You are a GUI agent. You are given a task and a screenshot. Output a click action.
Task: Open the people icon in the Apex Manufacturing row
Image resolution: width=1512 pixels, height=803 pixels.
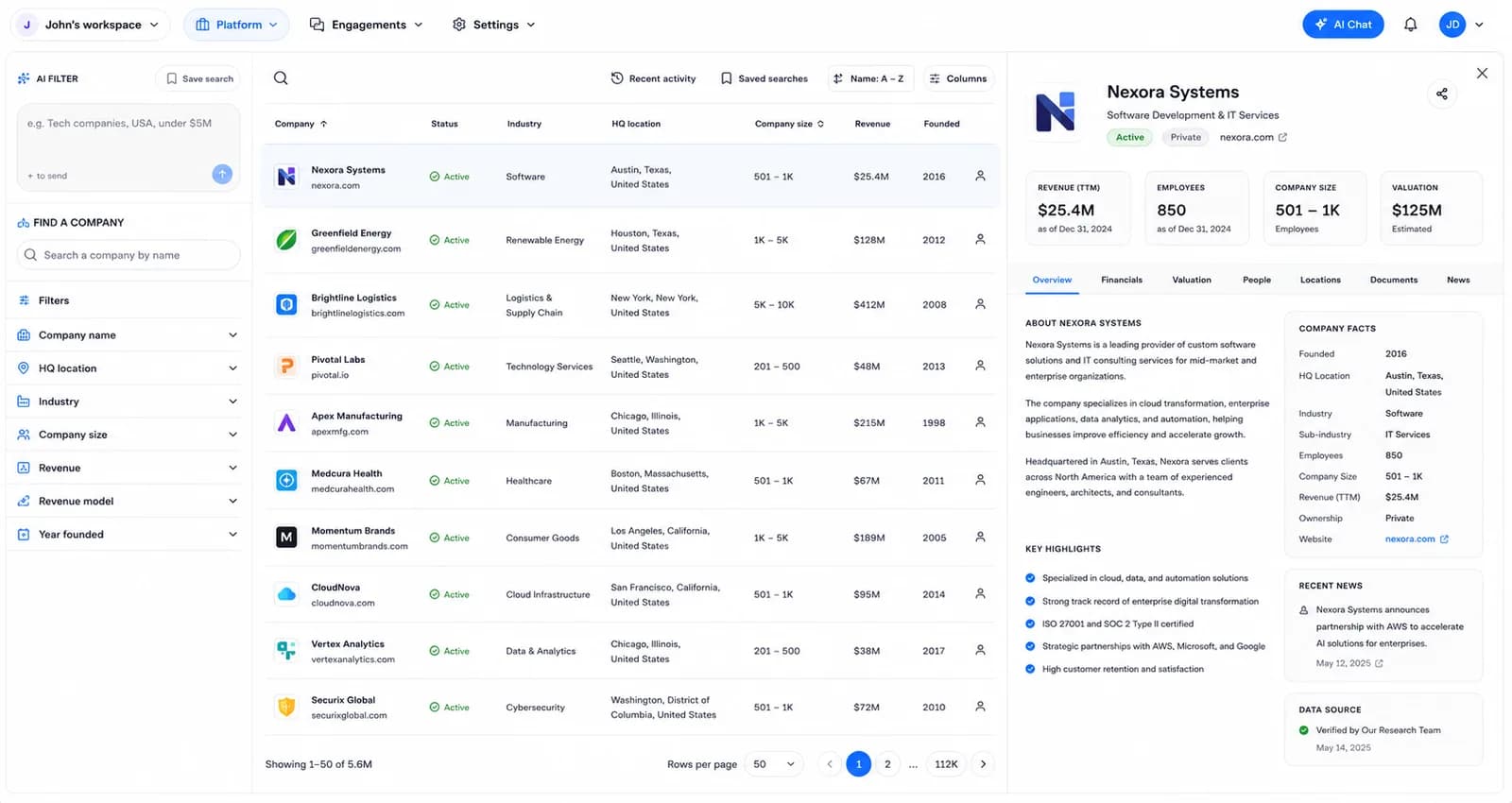[980, 422]
